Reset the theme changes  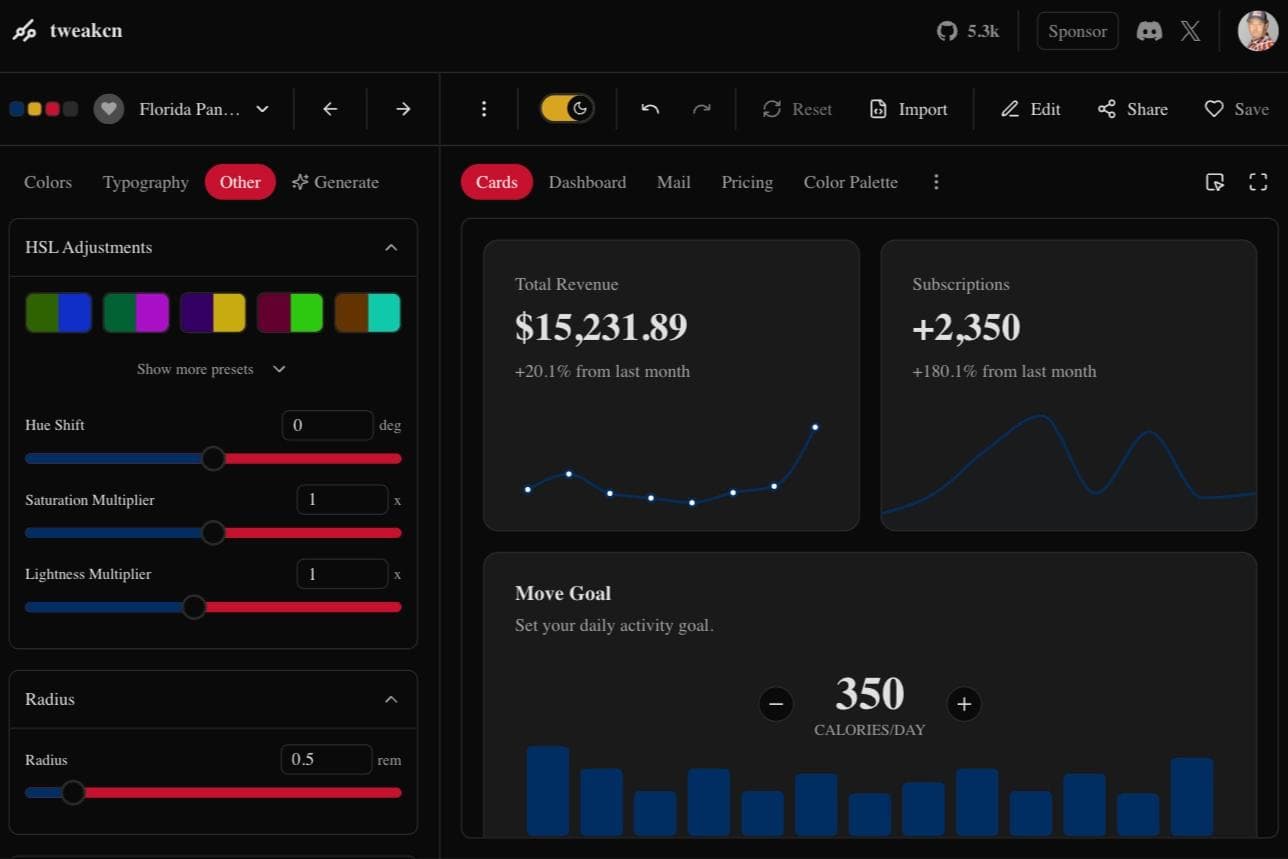(797, 109)
